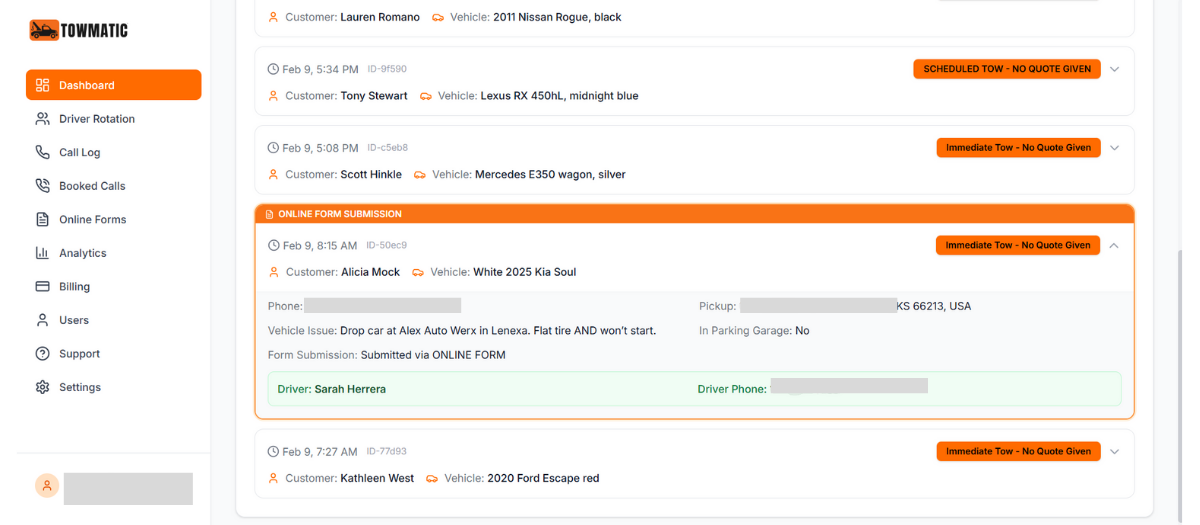The width and height of the screenshot is (1200, 525).
Task: Click the Booked Calls phone icon
Action: coord(42,186)
